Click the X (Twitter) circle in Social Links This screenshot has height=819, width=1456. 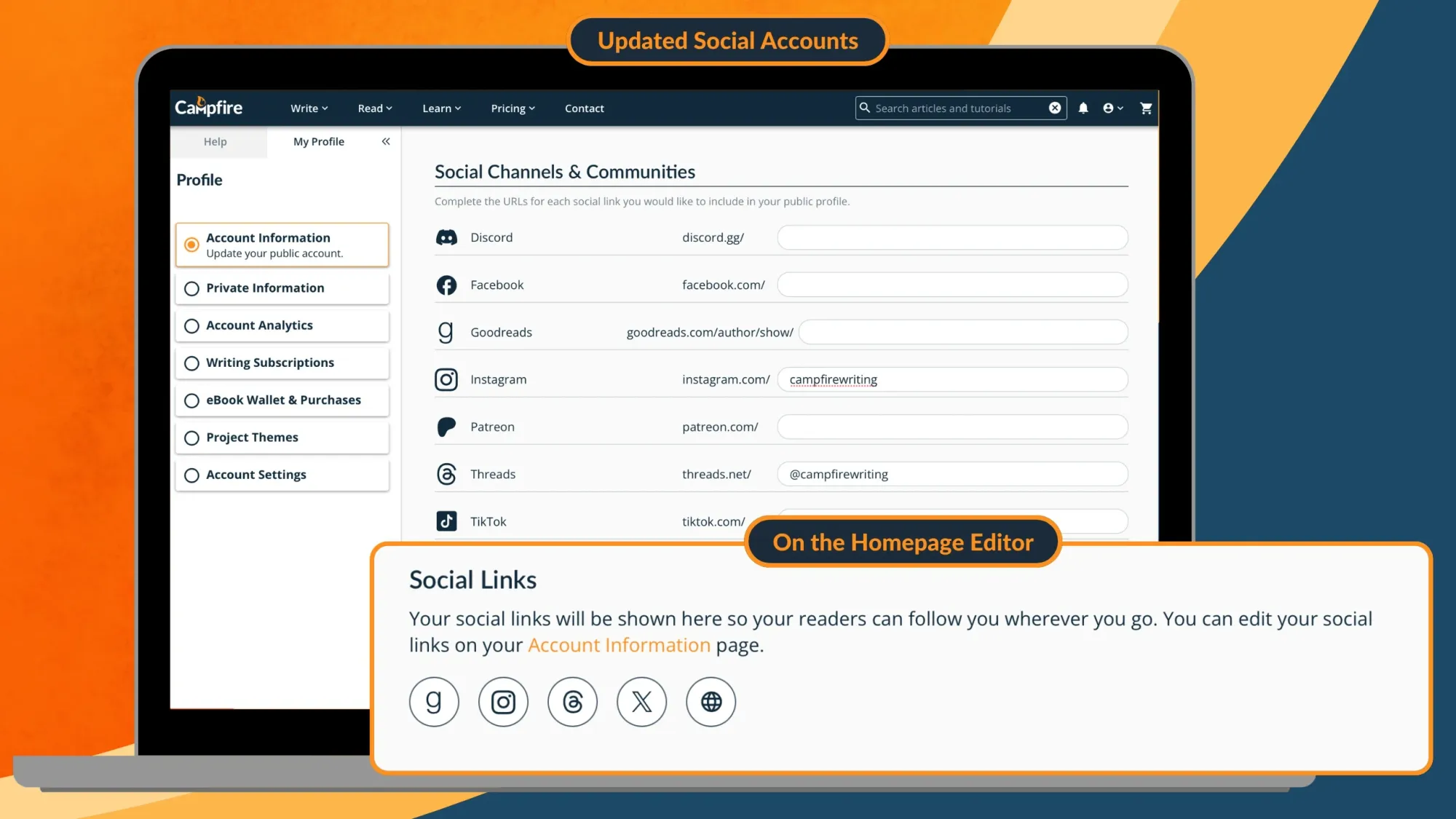[x=641, y=702]
